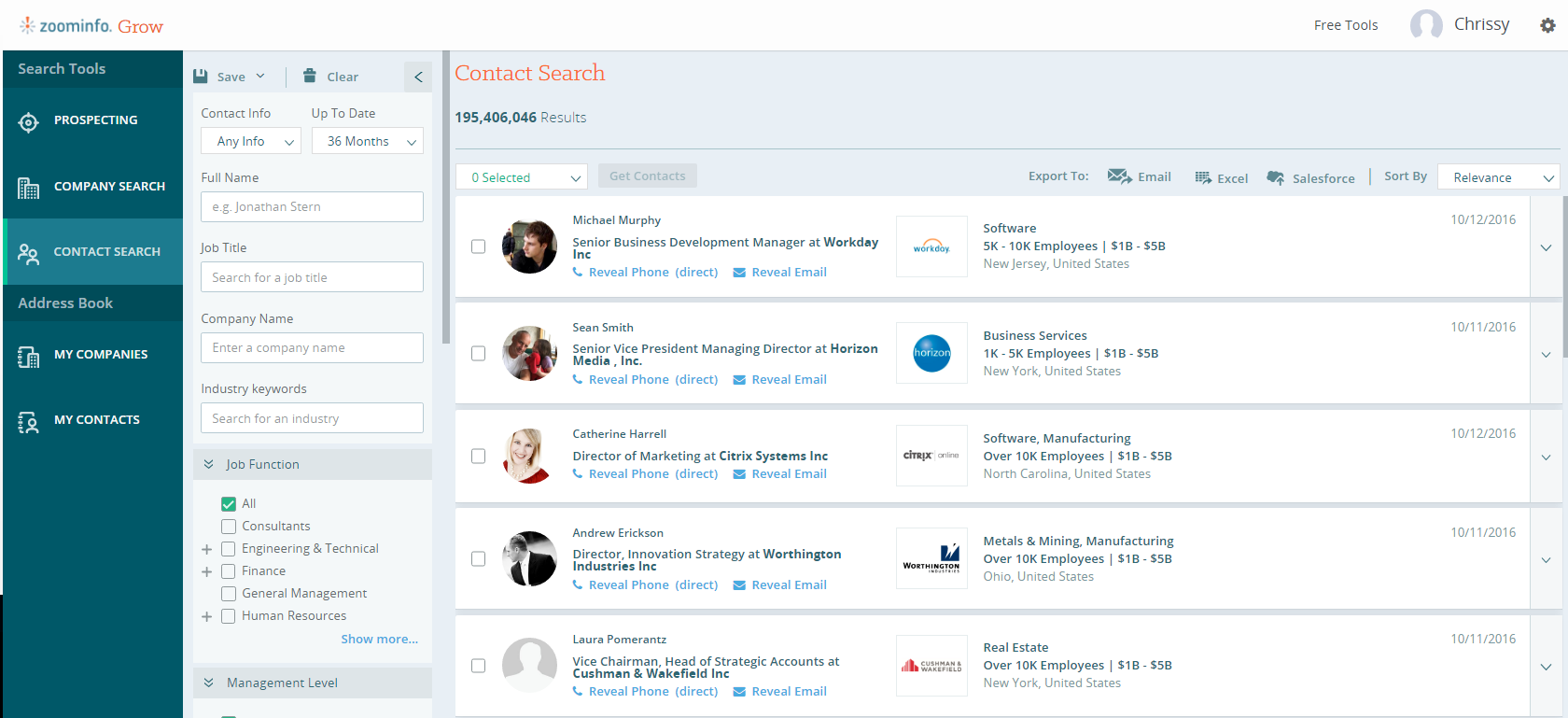Expand Sean Smith's result row
This screenshot has height=718, width=1568.
[1546, 354]
